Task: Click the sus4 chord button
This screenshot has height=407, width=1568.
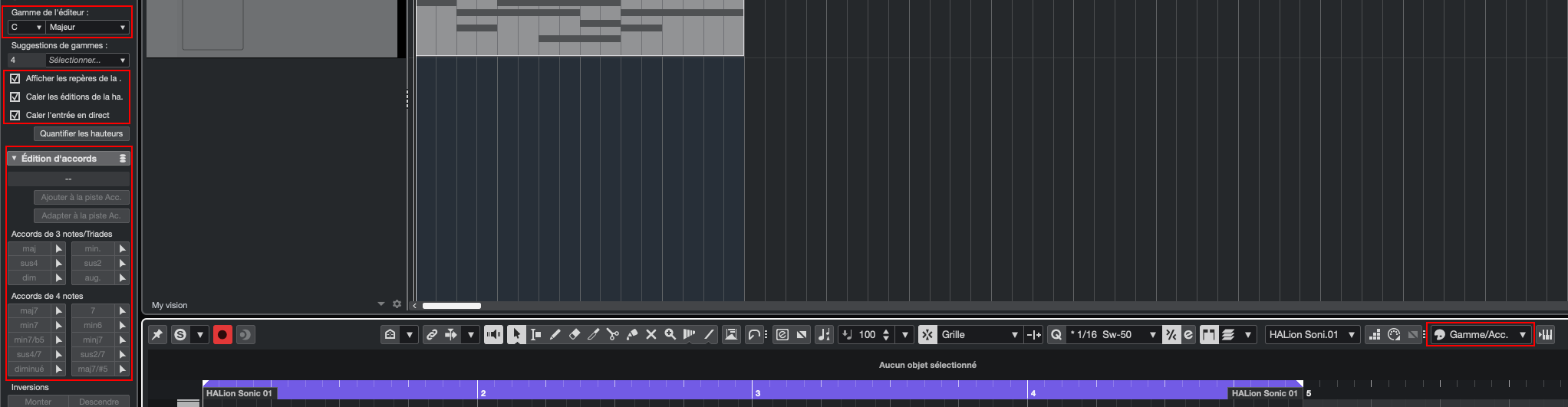Action: point(29,263)
